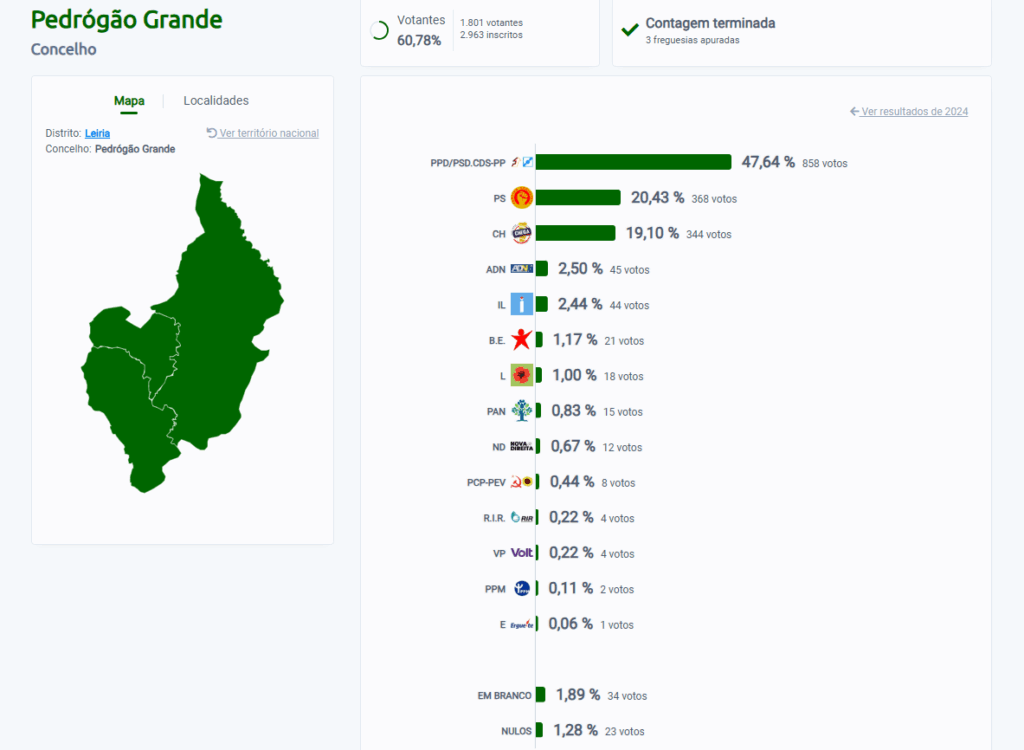Click the PS party fist logo
Screen dimensions: 1024x750
click(x=521, y=198)
